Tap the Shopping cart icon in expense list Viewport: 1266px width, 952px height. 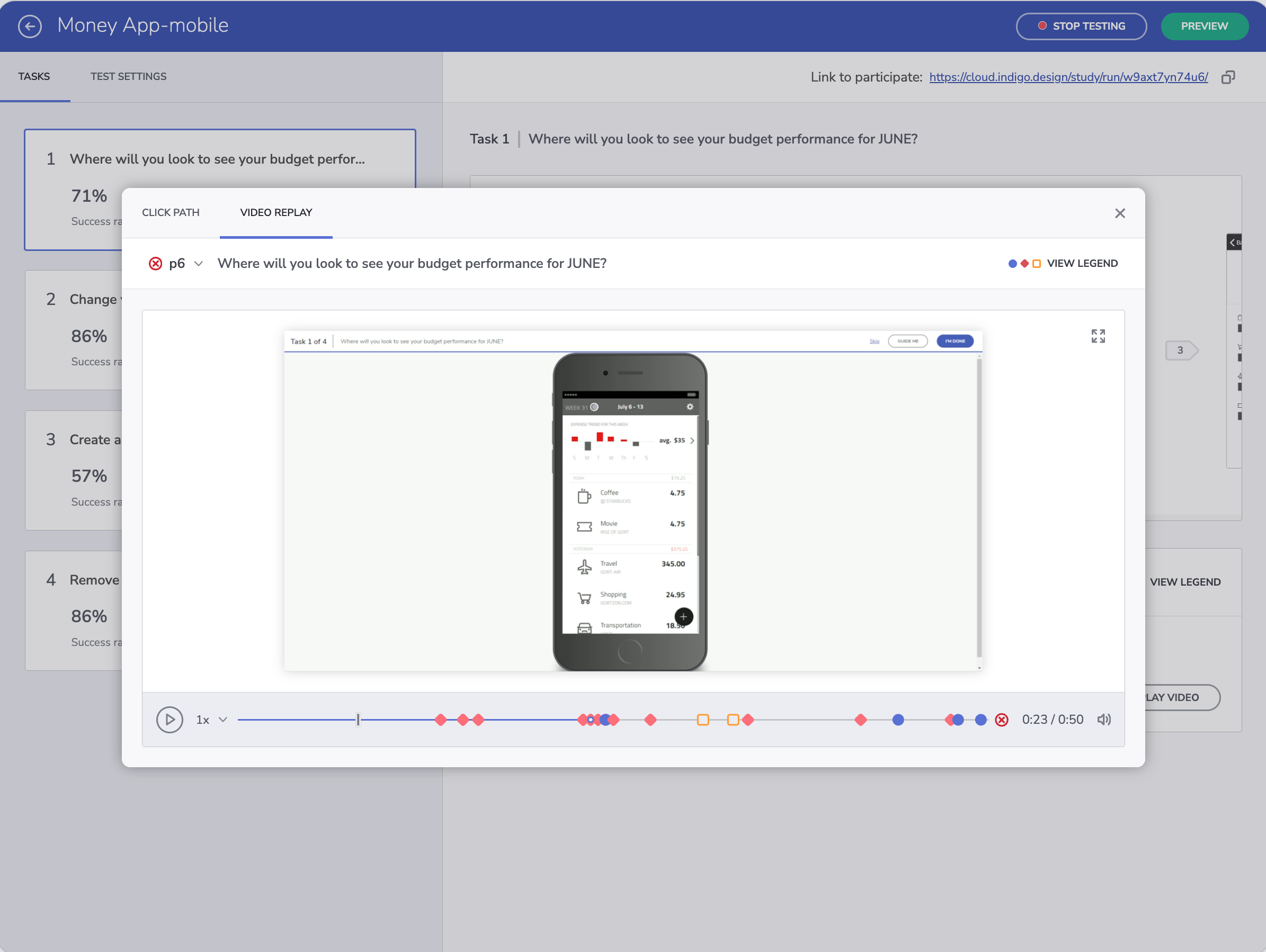584,598
